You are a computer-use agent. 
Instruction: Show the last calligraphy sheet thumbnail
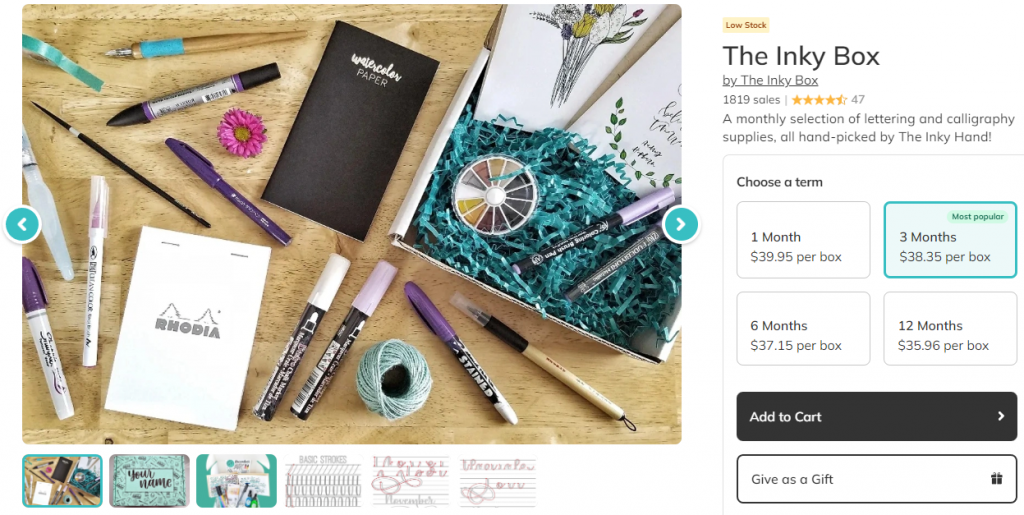(x=497, y=481)
